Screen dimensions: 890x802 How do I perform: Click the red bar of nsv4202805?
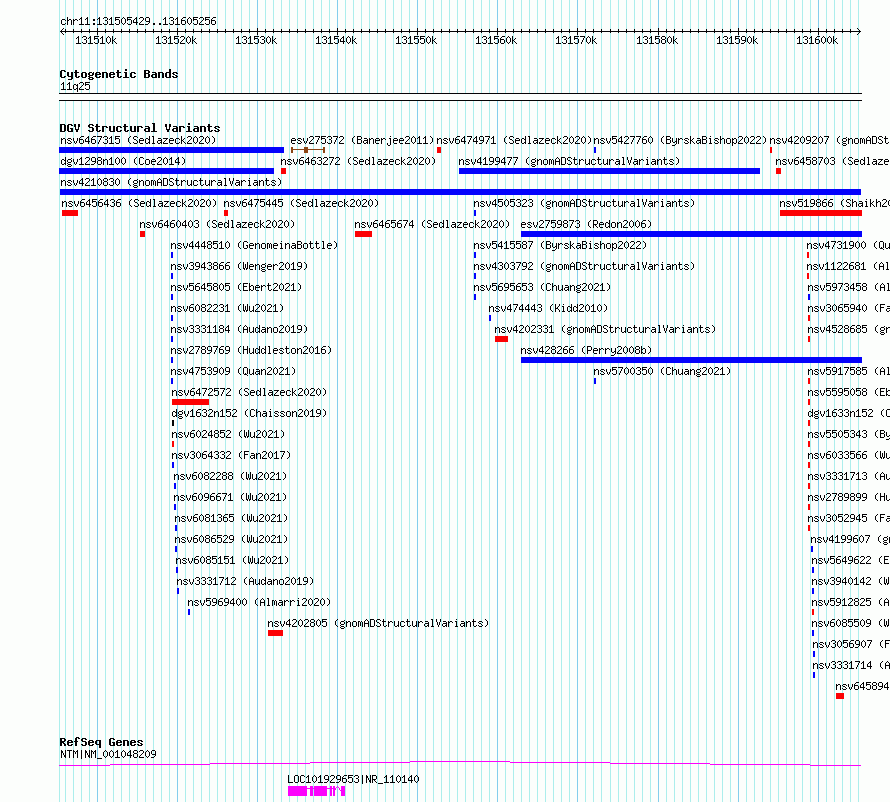pos(275,633)
